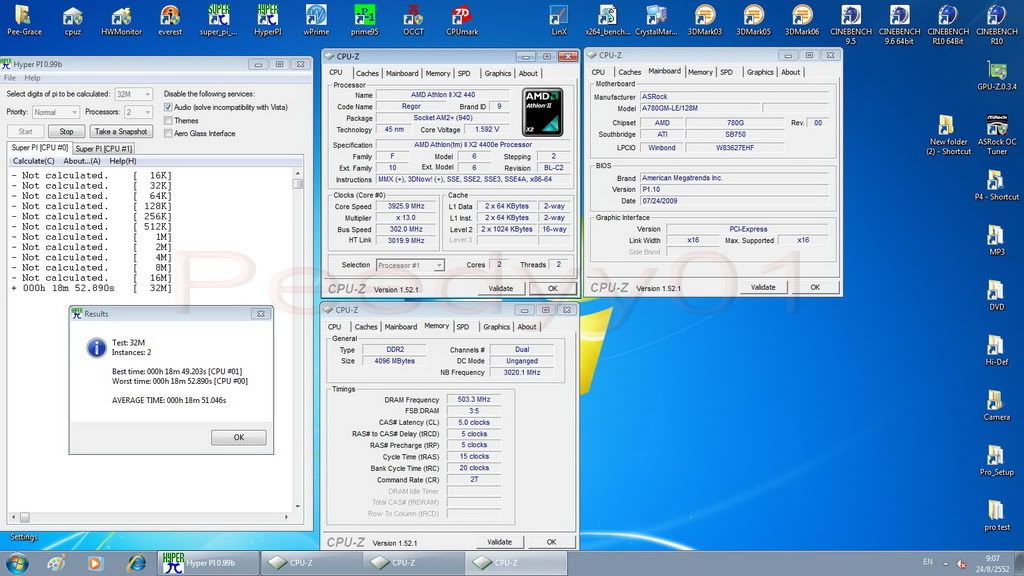Open the Pee-Grace desktop icon
1024x576 pixels.
click(24, 20)
